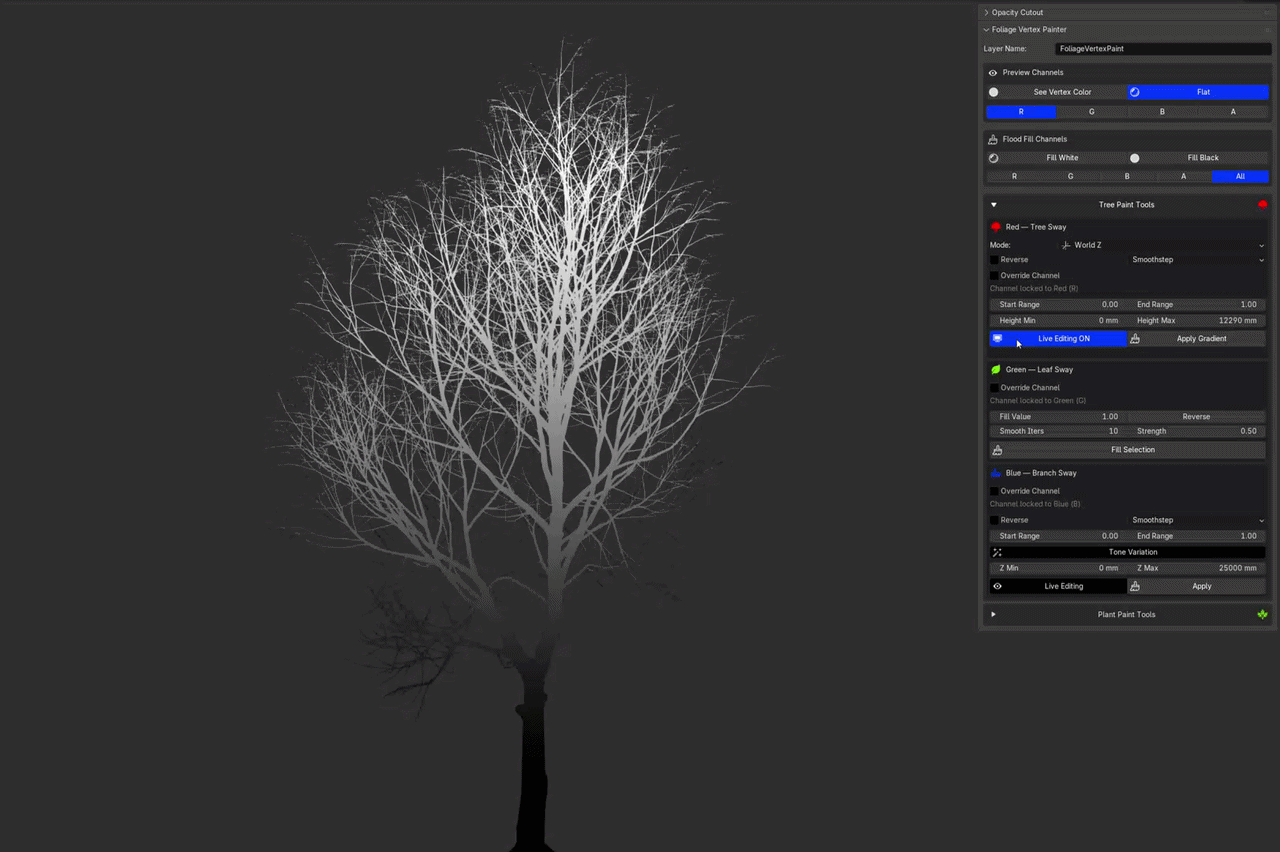Select the G preview channel
Screen dimensions: 1280x852
click(x=1091, y=112)
